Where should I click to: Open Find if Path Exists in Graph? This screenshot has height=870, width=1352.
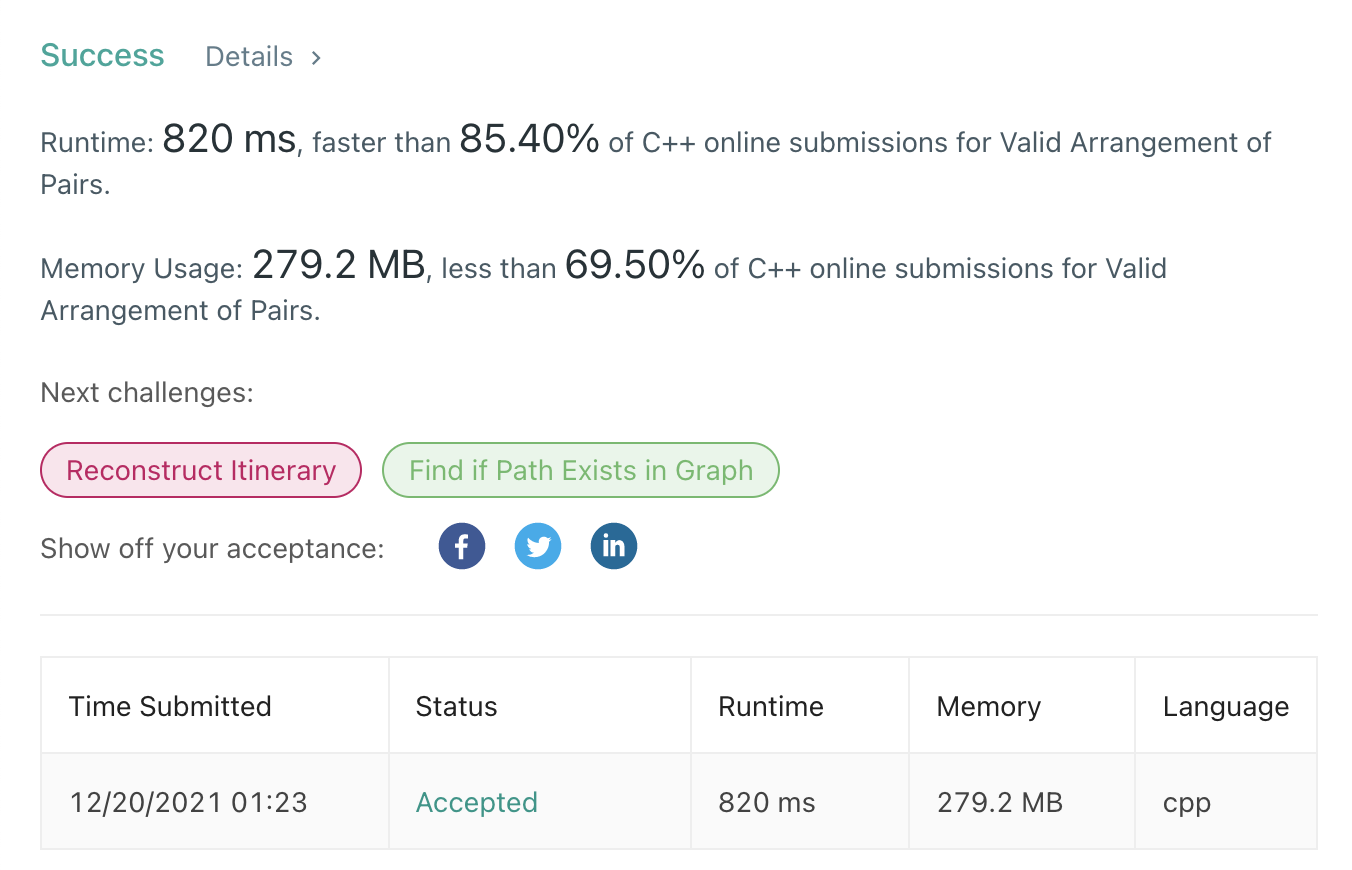[x=580, y=470]
